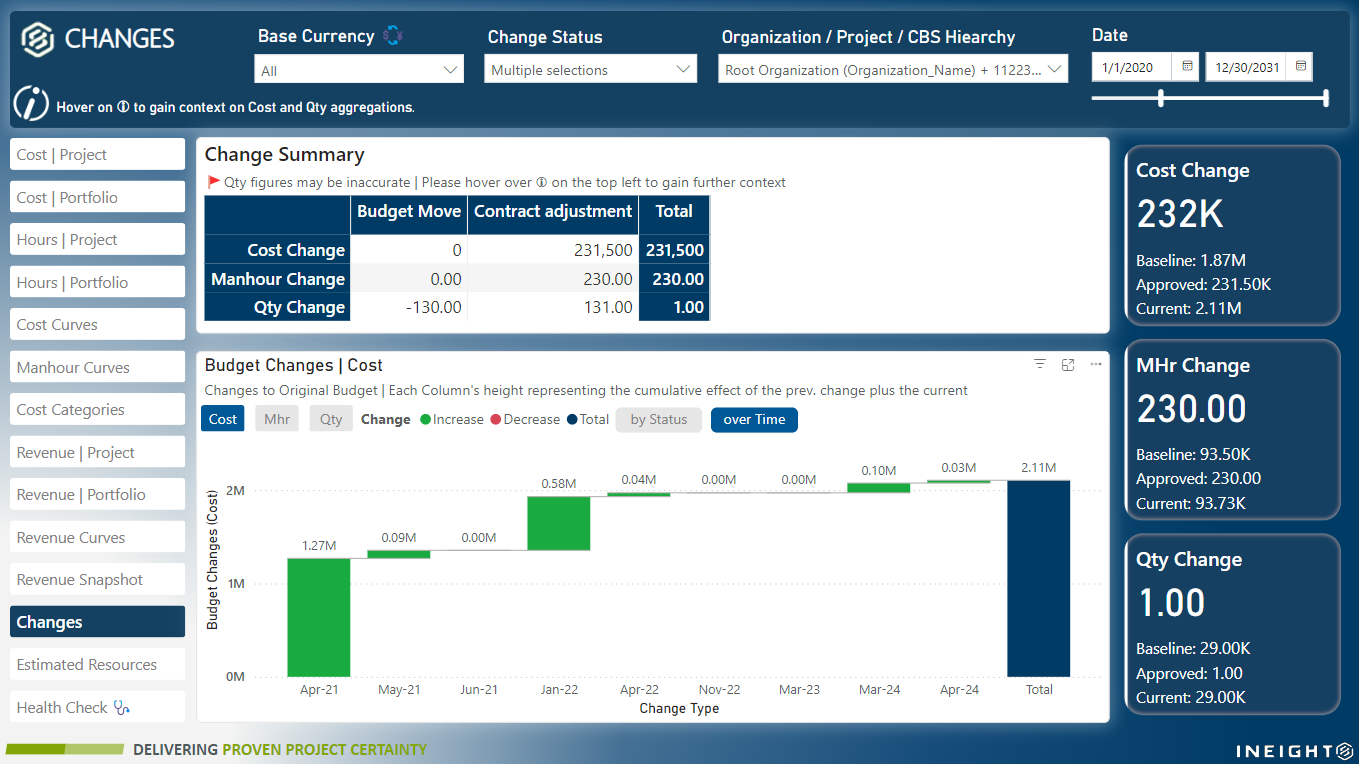Switch chart view to over Time

(754, 419)
